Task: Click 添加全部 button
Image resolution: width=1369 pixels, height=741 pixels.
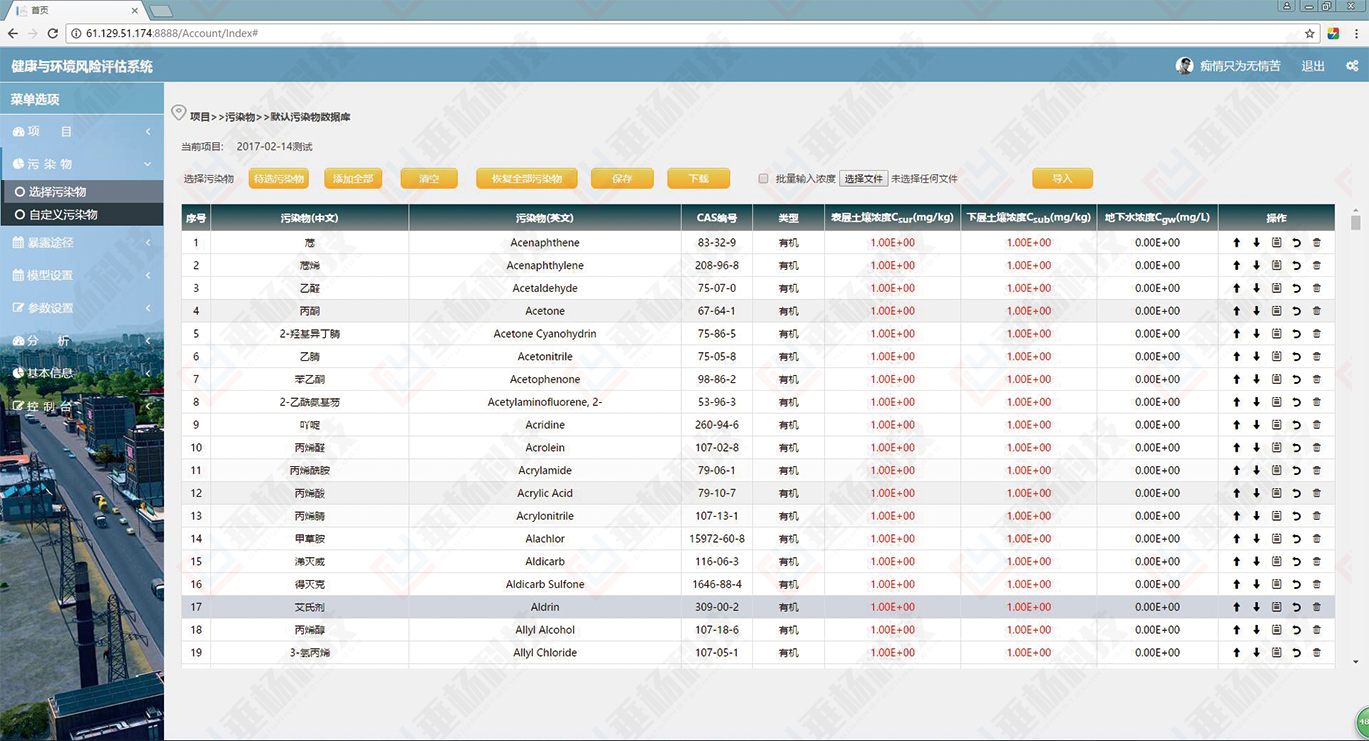Action: click(353, 179)
